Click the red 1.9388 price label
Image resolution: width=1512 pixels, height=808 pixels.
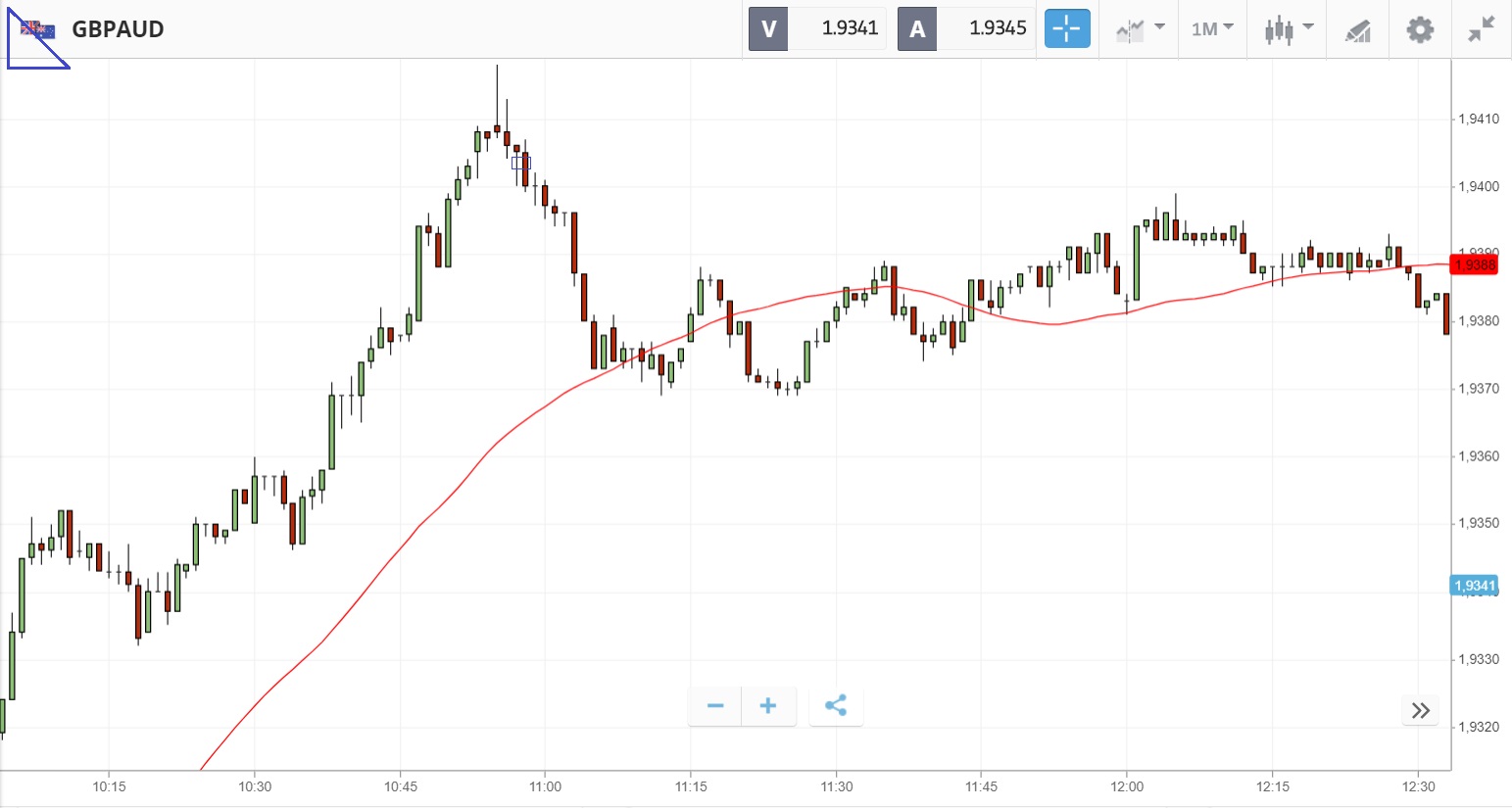tap(1474, 264)
